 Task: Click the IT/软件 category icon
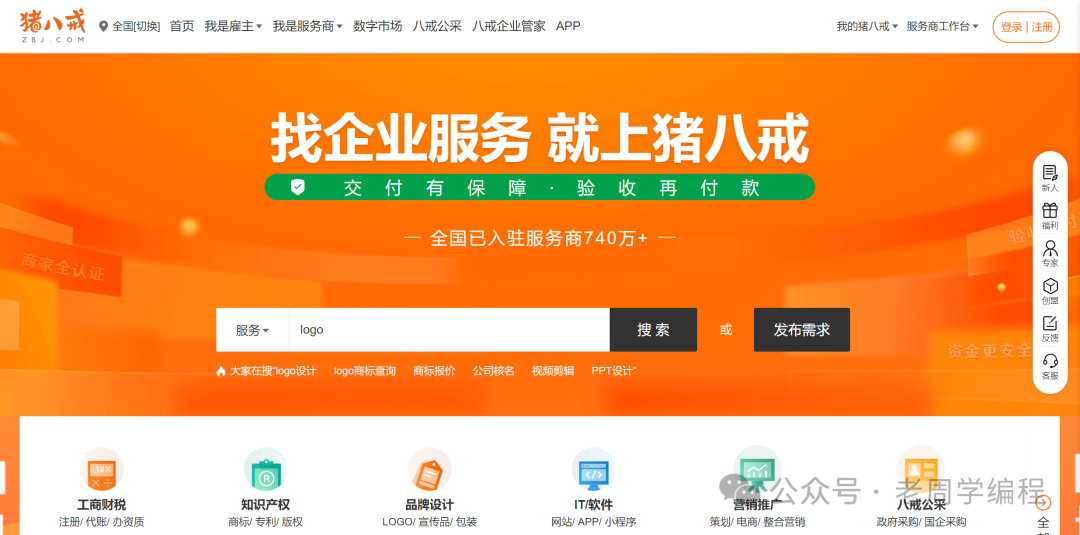(593, 470)
